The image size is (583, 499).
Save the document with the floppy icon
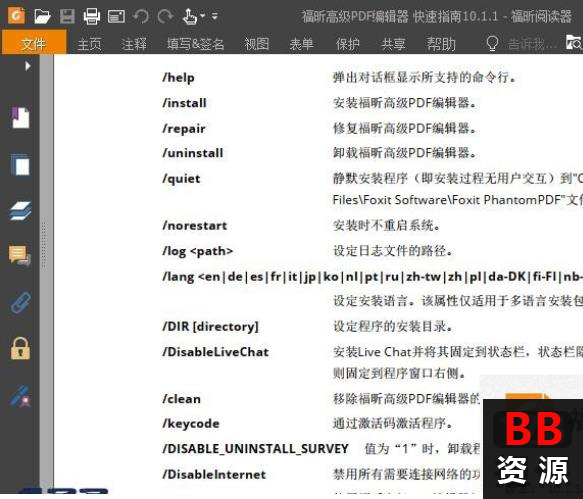coord(67,16)
